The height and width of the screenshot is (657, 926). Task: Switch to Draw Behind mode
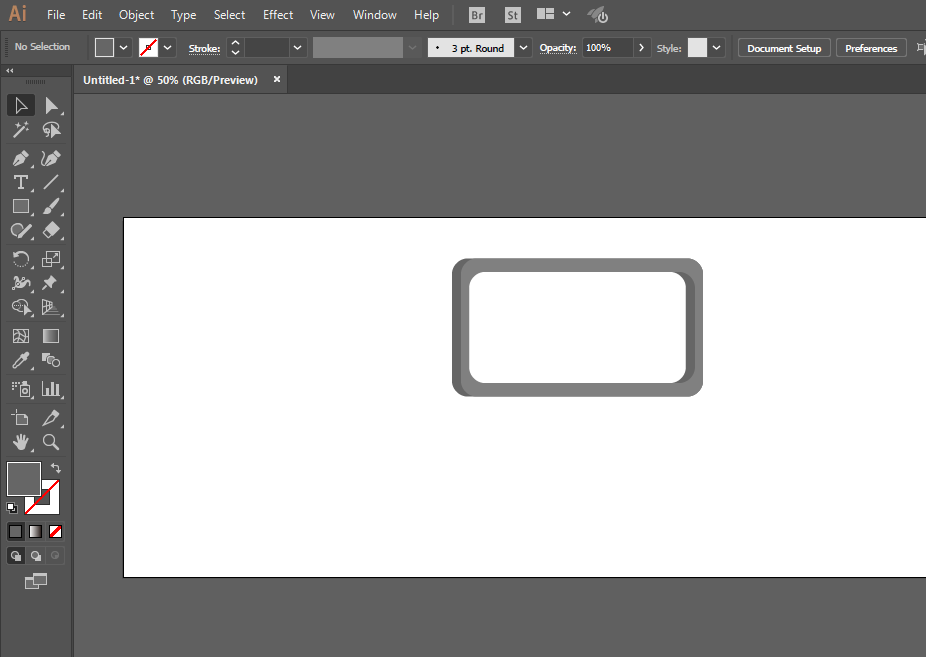[36, 555]
